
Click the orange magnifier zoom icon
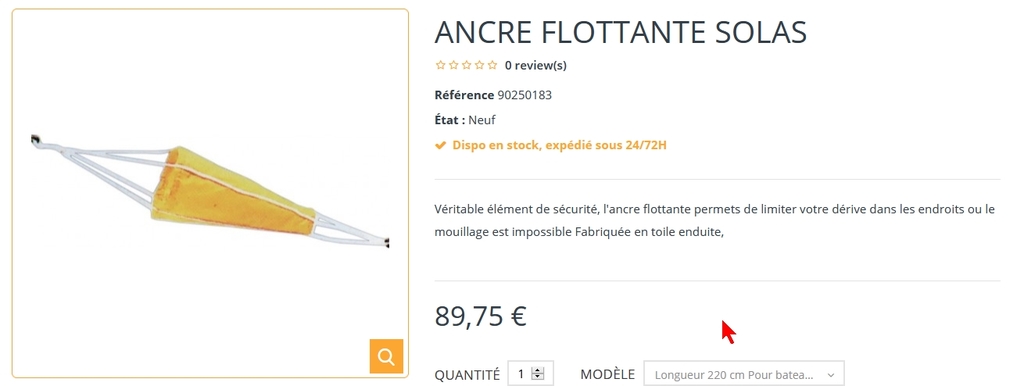tap(386, 356)
